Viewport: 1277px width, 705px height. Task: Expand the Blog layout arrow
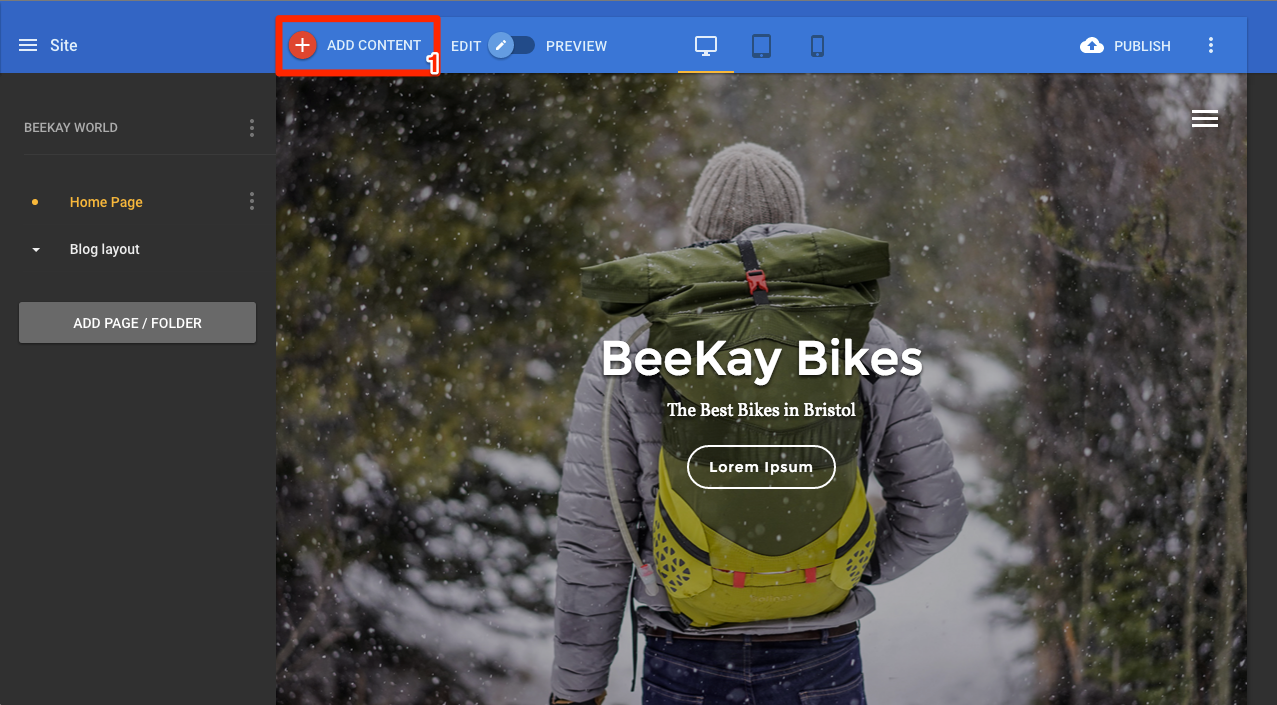36,250
